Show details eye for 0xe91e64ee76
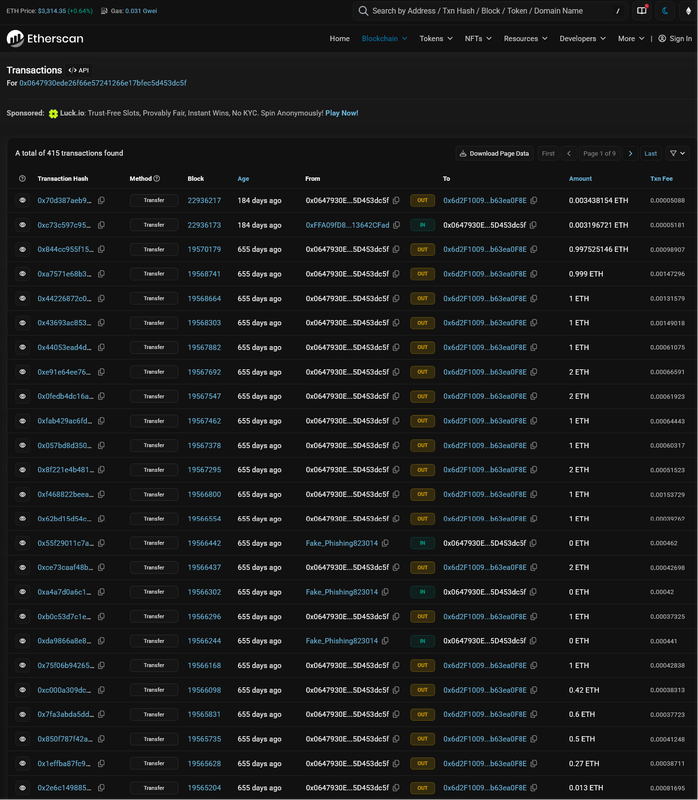 22,372
